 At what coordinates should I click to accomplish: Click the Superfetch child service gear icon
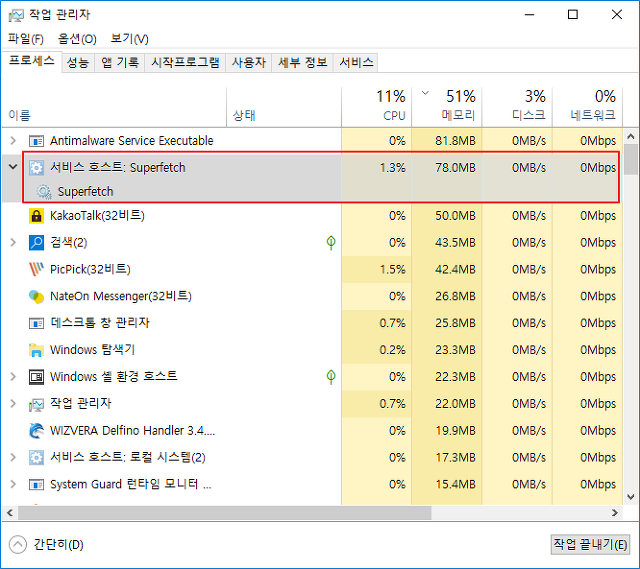click(44, 192)
